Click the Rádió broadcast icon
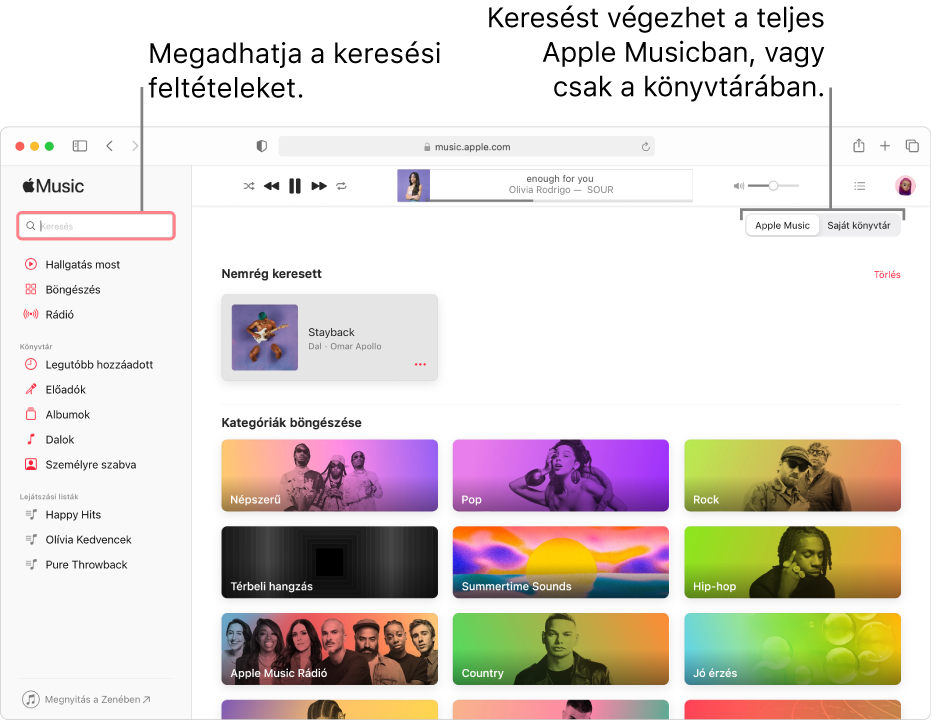931x721 pixels. [x=31, y=314]
